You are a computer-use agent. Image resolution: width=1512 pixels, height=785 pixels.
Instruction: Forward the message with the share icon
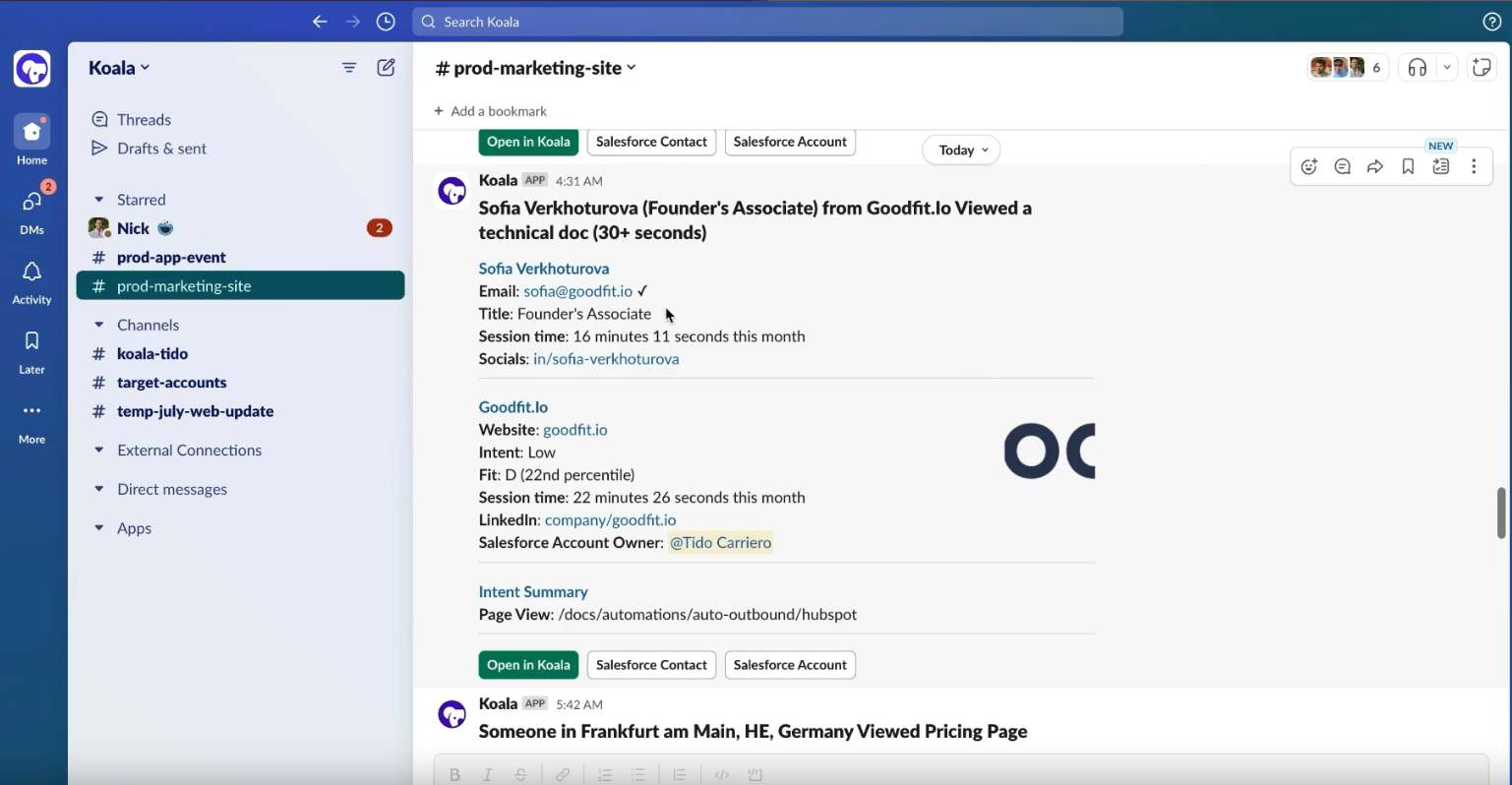[x=1375, y=167]
